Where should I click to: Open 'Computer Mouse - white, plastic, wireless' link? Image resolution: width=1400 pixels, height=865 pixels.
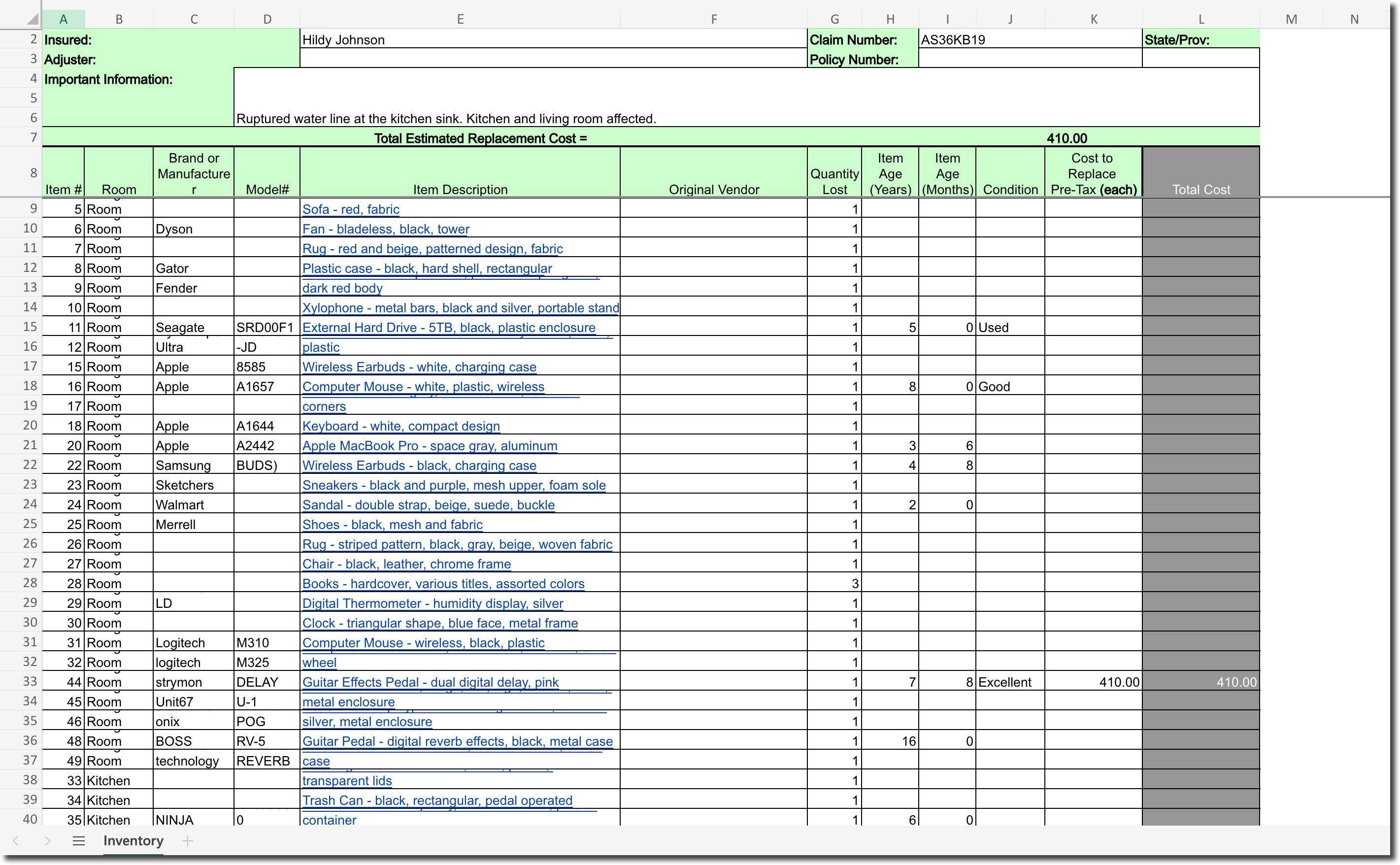click(x=423, y=387)
